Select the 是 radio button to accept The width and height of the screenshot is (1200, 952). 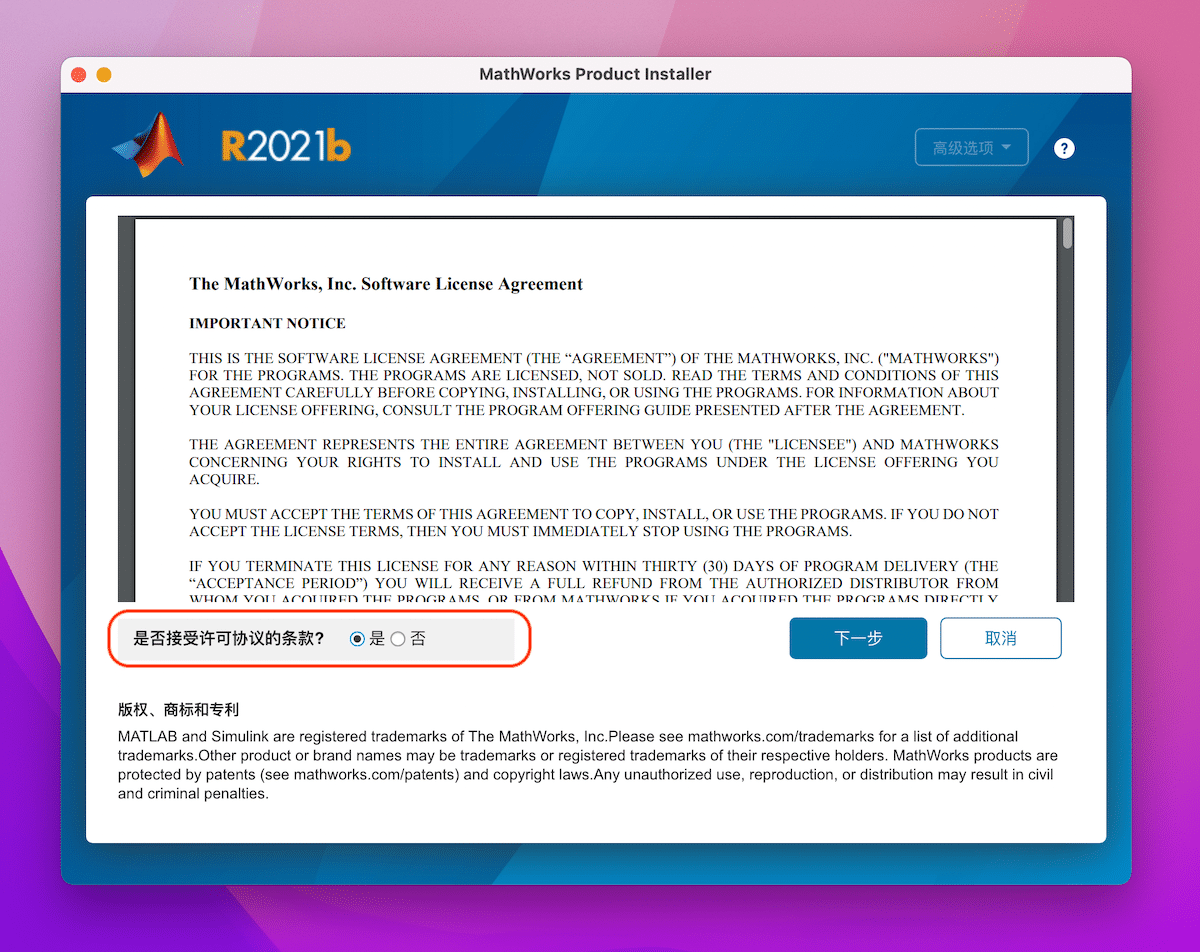click(x=357, y=639)
